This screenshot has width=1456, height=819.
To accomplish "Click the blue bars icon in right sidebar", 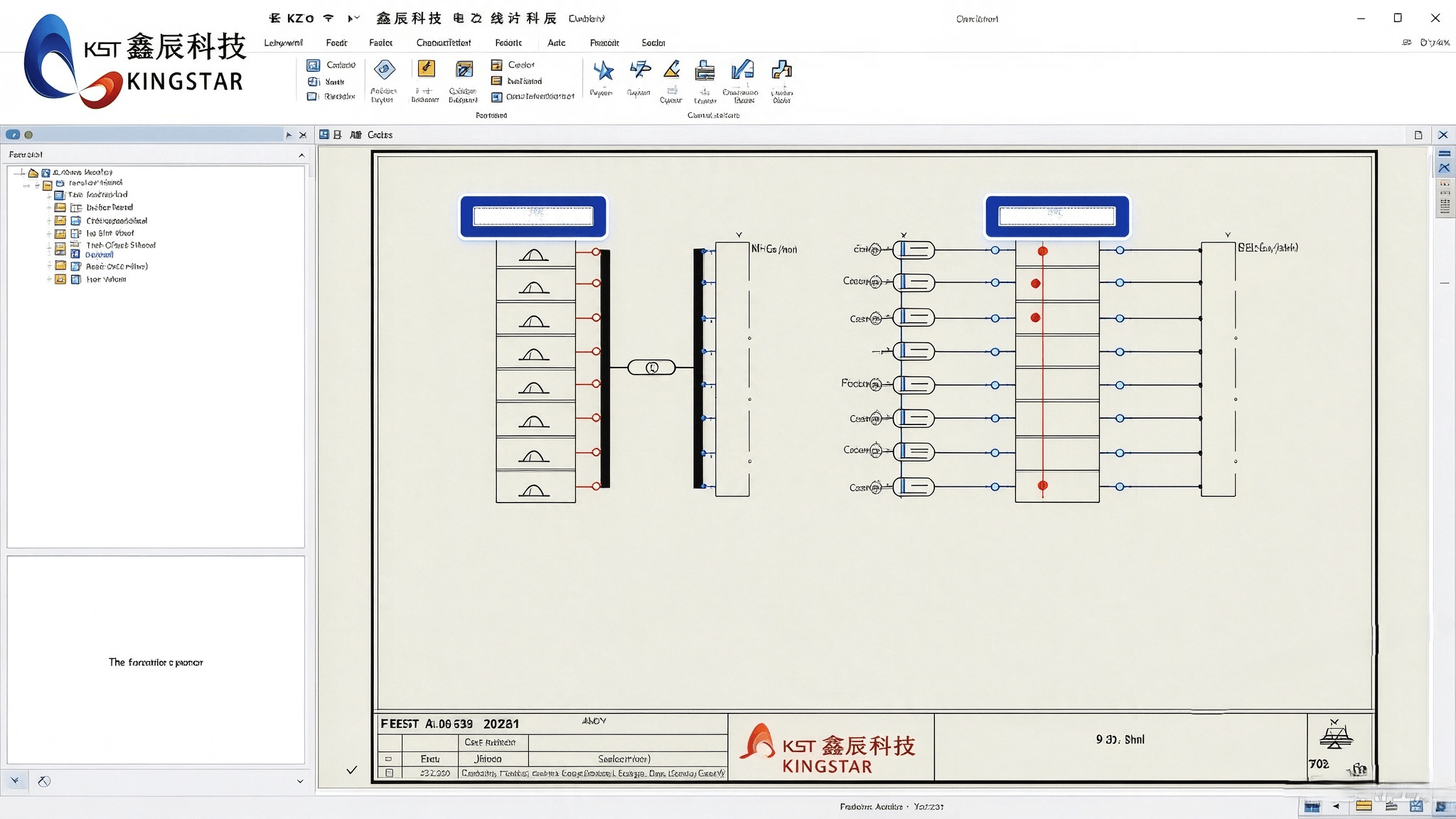I will click(x=1445, y=154).
